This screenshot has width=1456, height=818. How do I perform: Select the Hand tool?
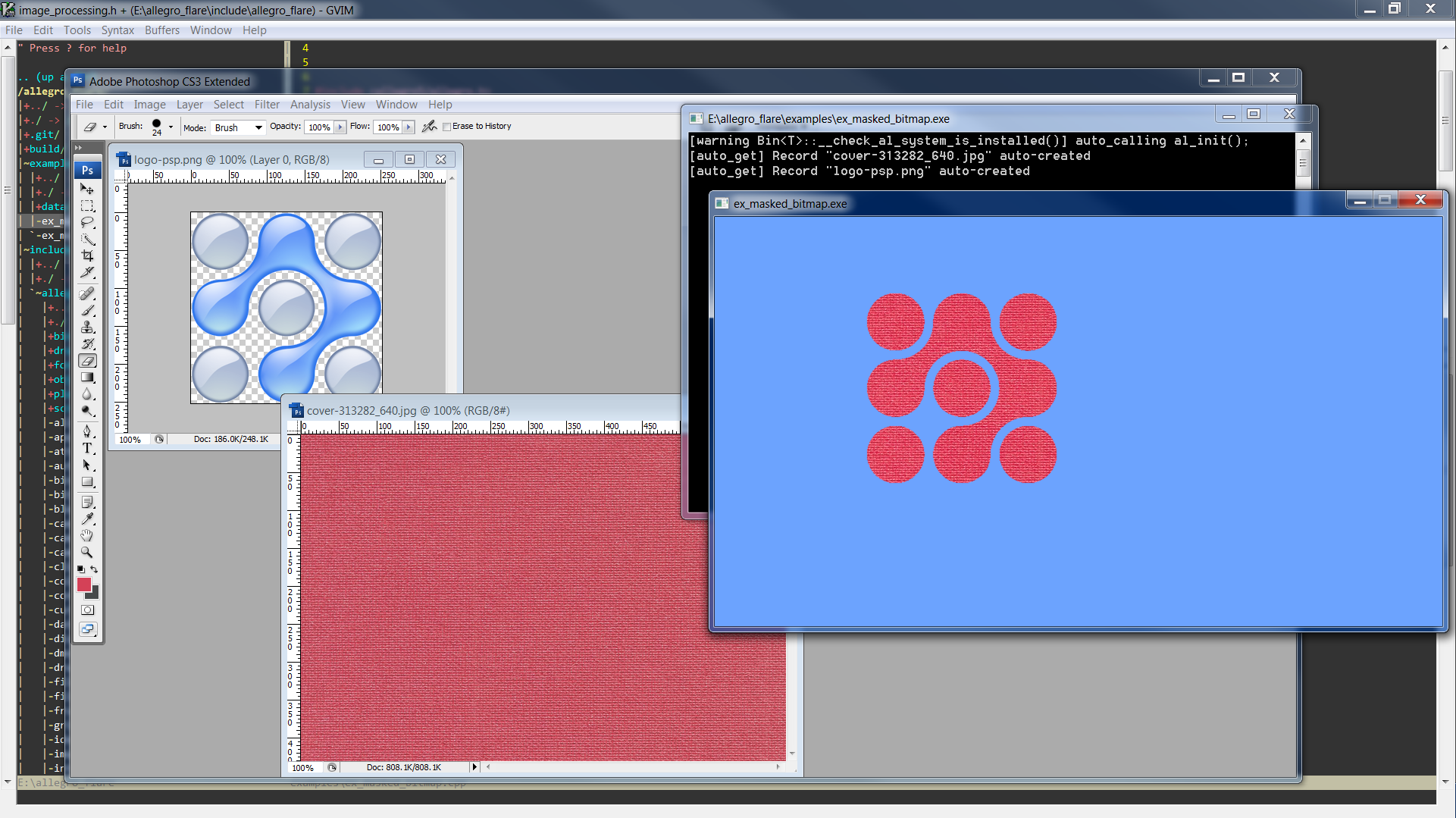[87, 536]
